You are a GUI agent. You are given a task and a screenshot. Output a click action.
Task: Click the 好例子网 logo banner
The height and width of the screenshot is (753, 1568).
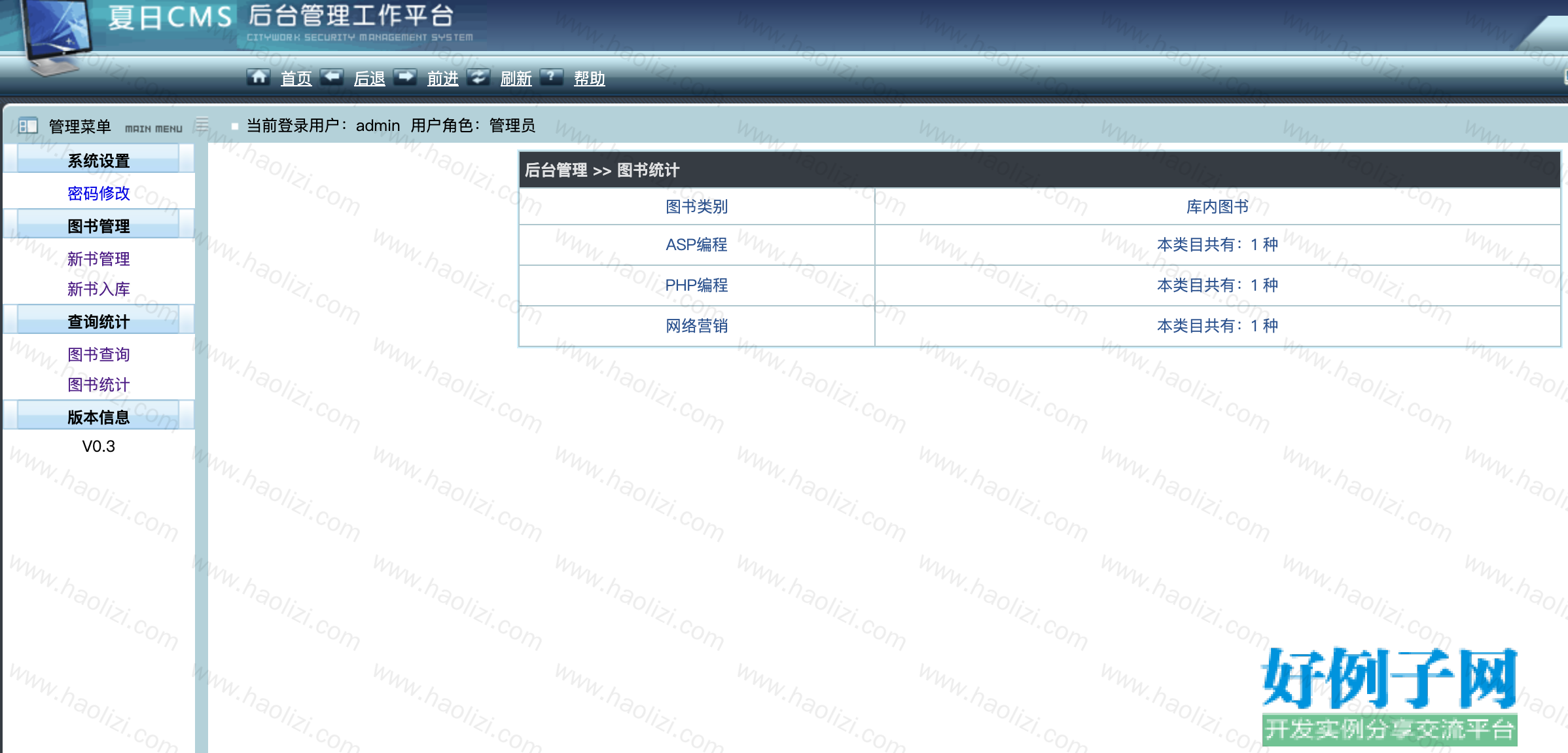(1389, 696)
